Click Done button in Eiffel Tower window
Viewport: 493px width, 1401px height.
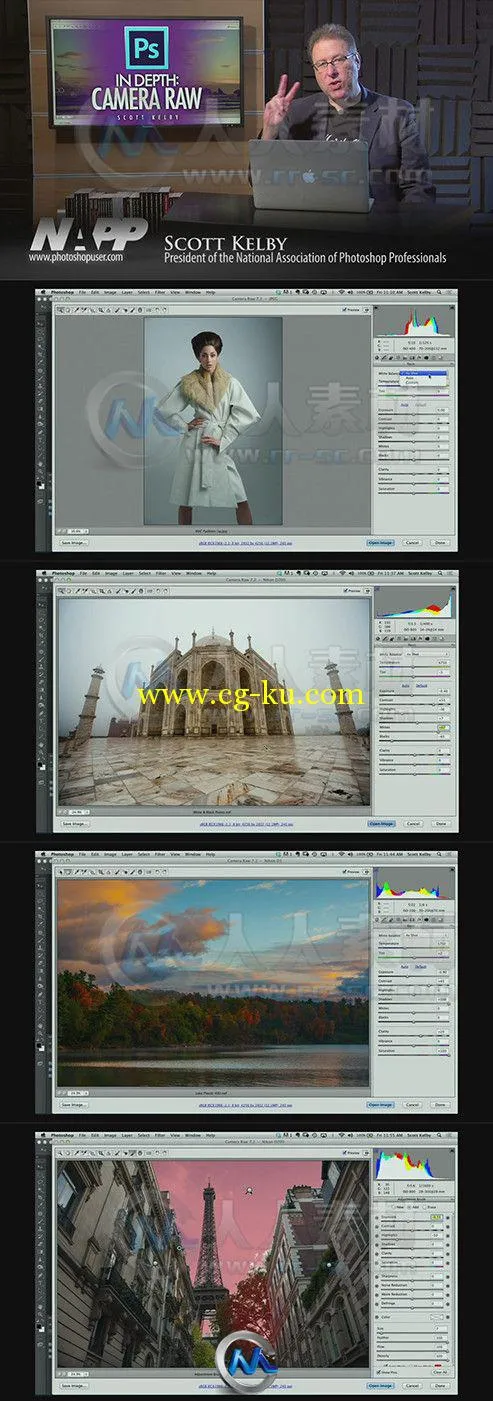point(440,1386)
